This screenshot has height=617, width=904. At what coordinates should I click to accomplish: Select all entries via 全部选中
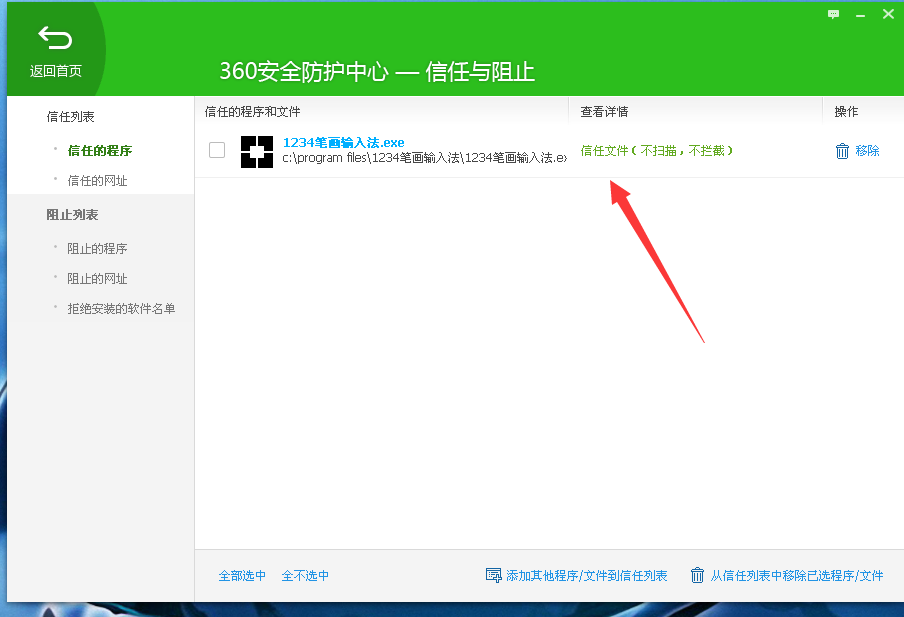point(243,575)
